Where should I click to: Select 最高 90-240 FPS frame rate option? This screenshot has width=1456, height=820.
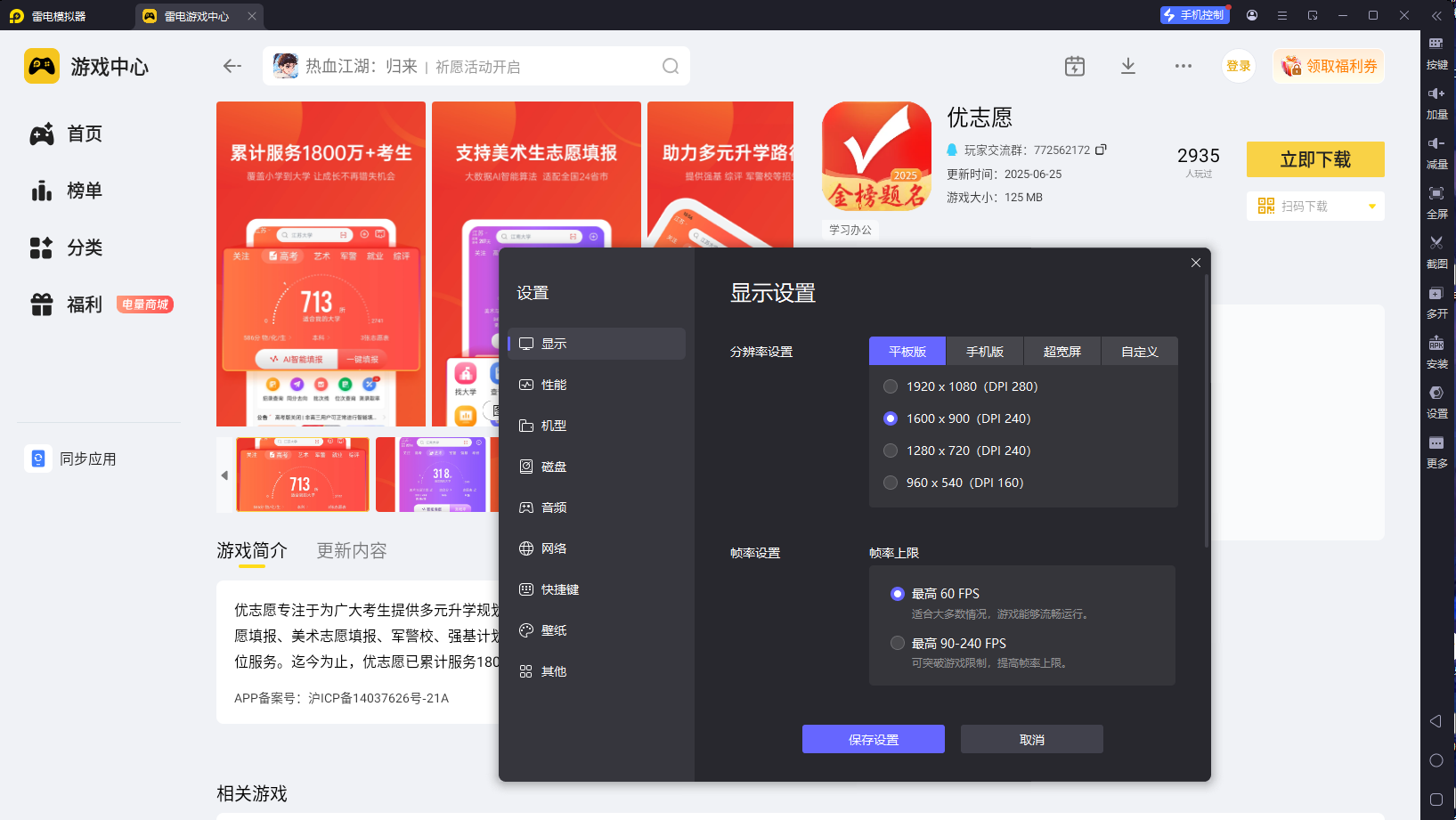(898, 643)
